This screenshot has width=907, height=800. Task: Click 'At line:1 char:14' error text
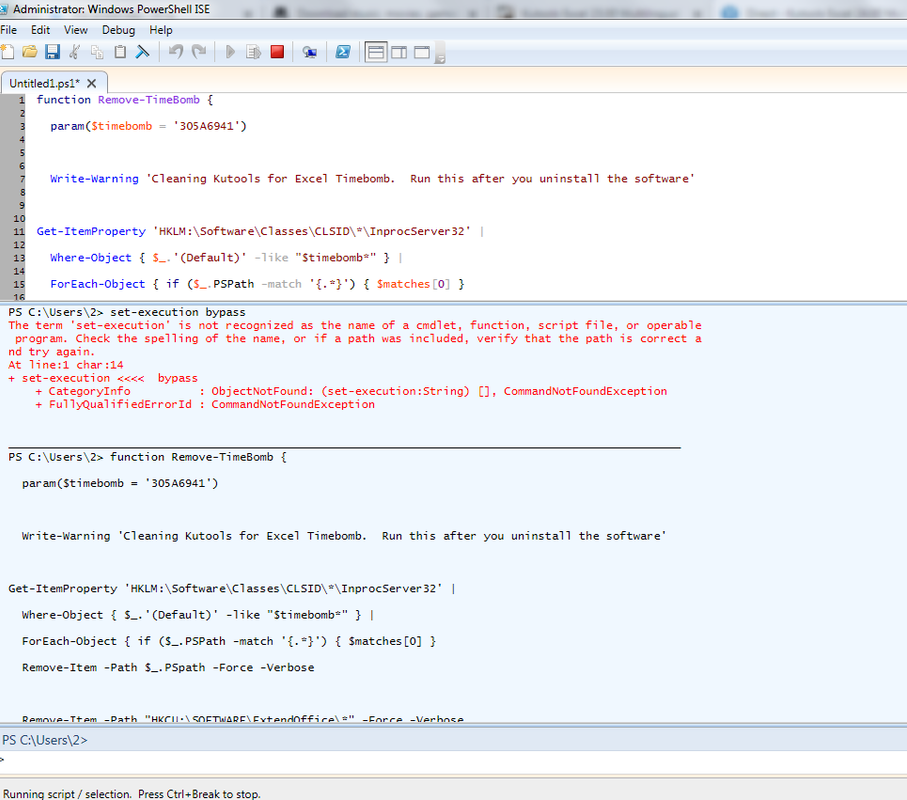coord(65,365)
